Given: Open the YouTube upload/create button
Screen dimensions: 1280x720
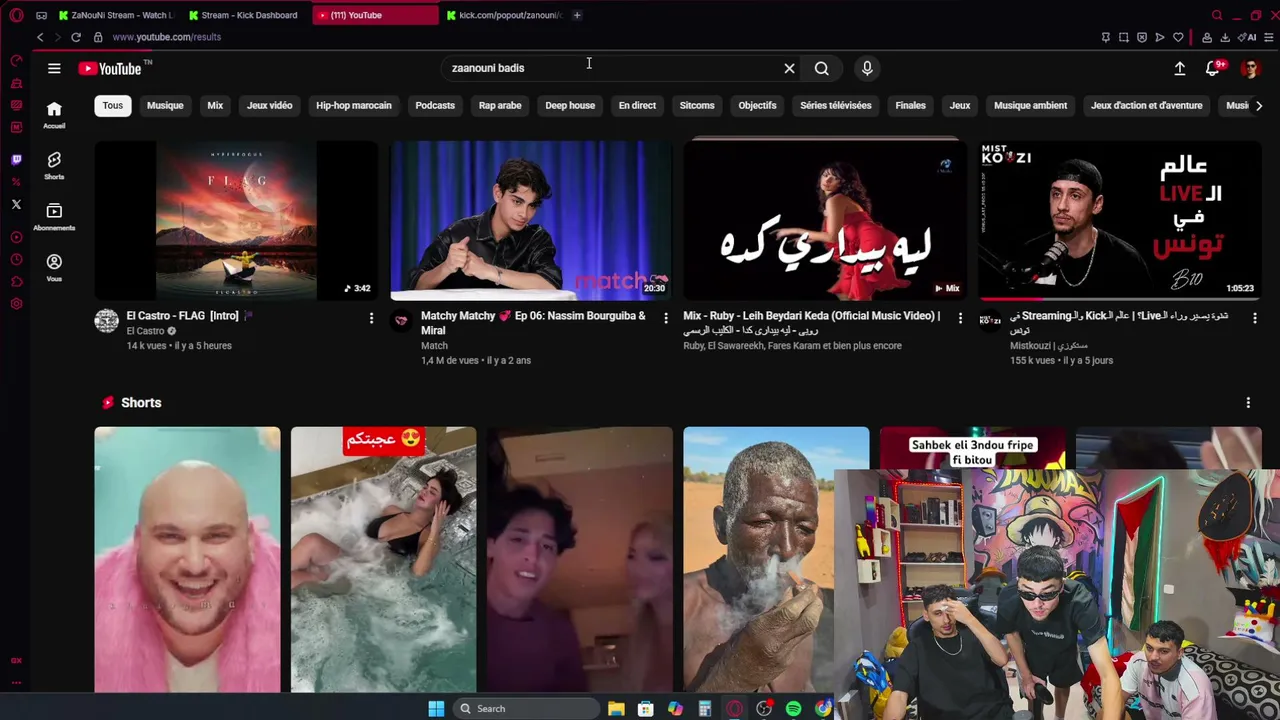Looking at the screenshot, I should tap(1180, 68).
